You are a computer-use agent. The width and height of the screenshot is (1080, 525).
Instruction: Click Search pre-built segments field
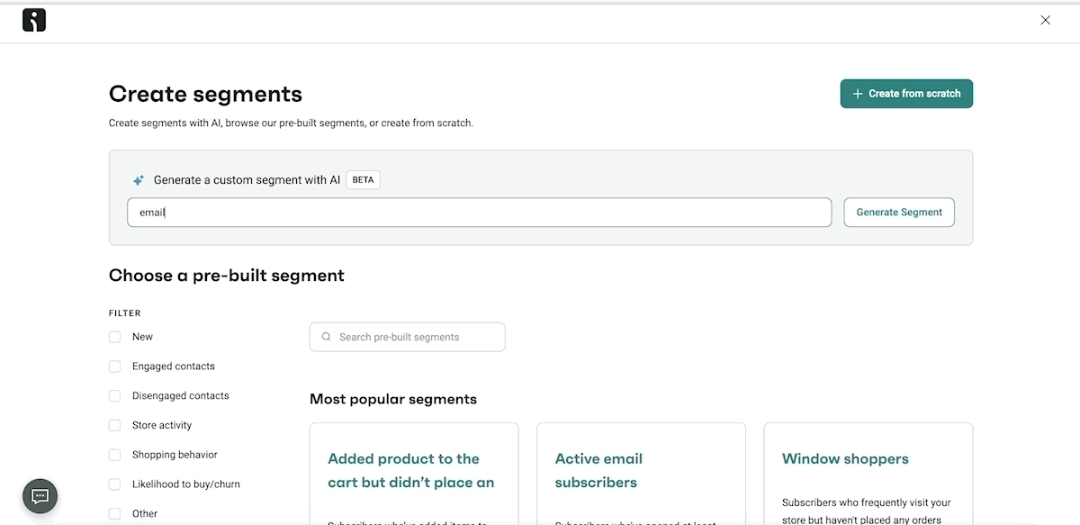pyautogui.click(x=407, y=337)
